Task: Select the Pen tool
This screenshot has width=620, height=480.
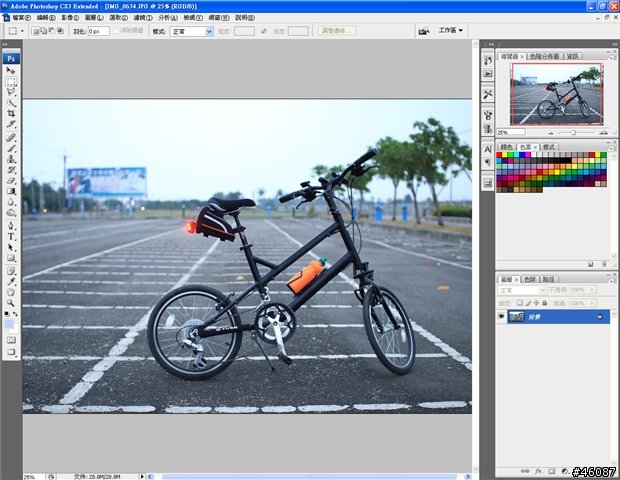Action: [11, 226]
